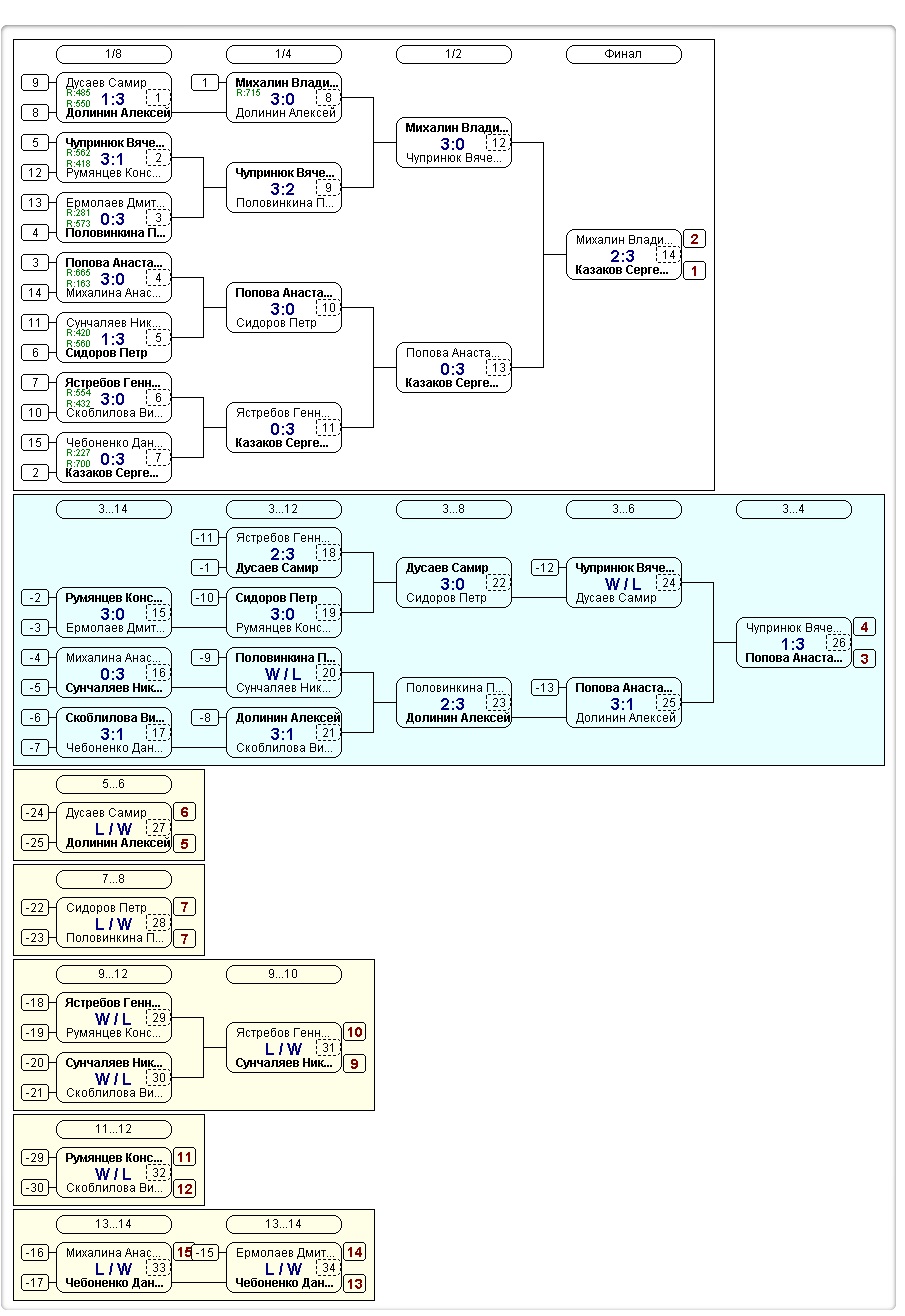Click match number 13 semifinal box
The height and width of the screenshot is (1316, 905).
497,368
